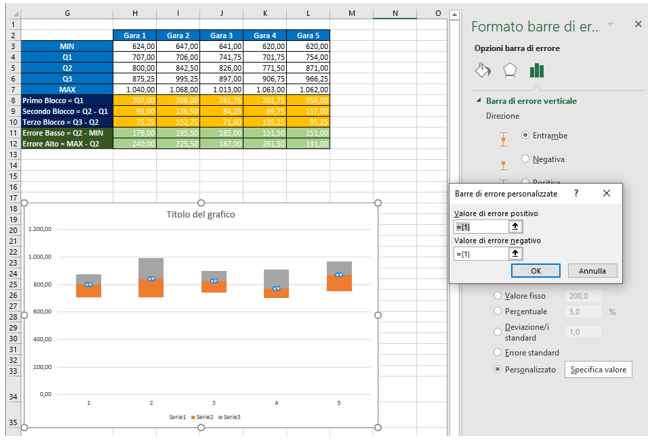Click the help question mark in dialog

[x=576, y=193]
